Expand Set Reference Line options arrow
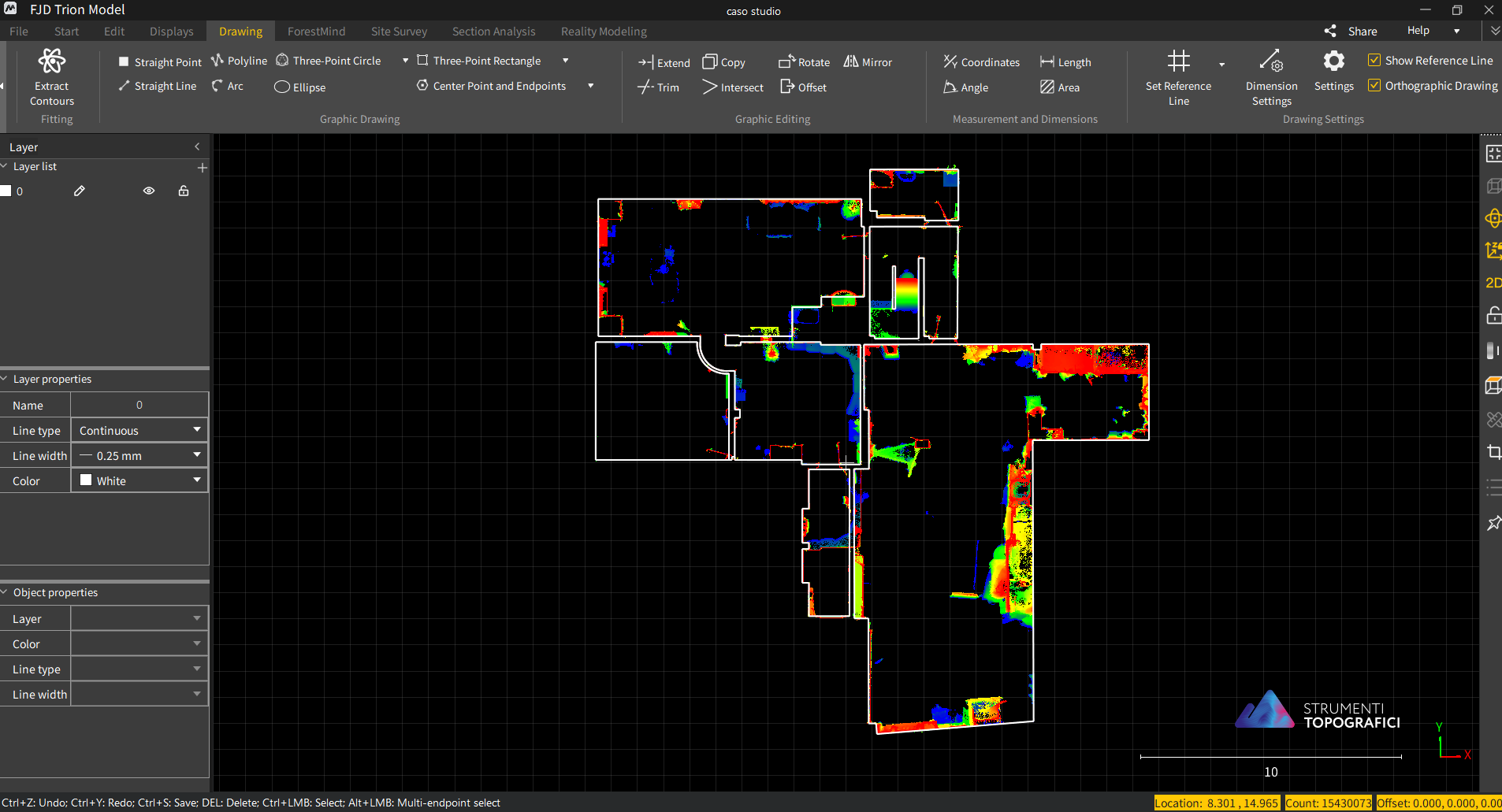This screenshot has height=812, width=1502. [1221, 65]
